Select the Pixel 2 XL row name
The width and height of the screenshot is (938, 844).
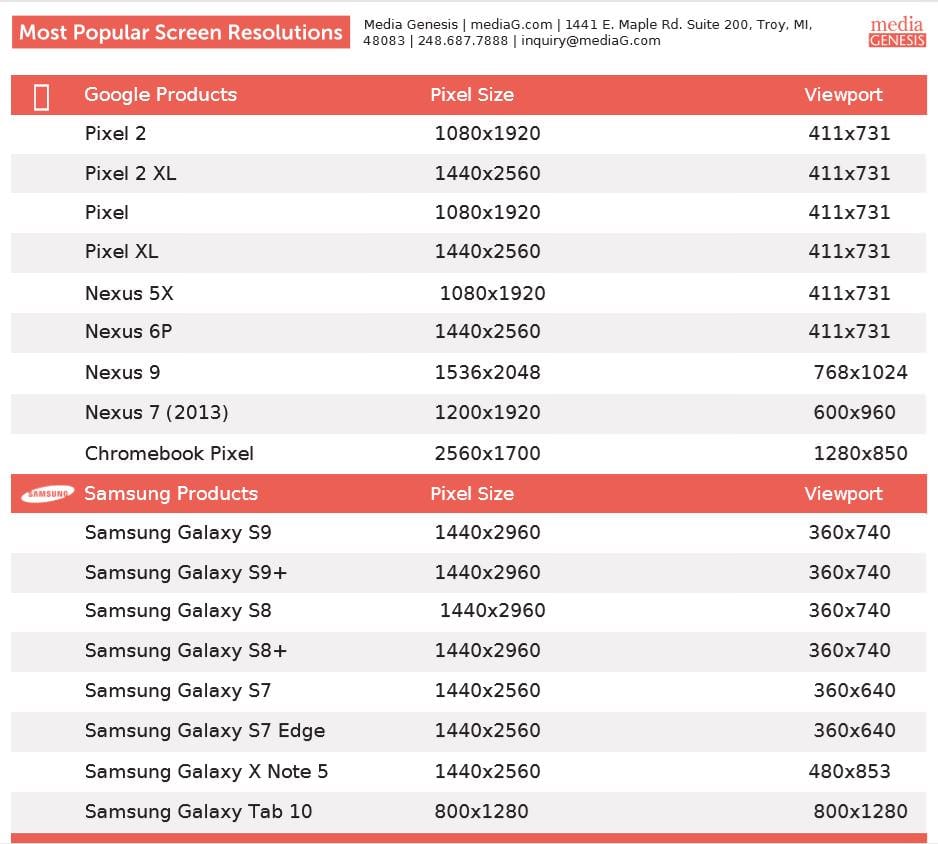tap(130, 173)
